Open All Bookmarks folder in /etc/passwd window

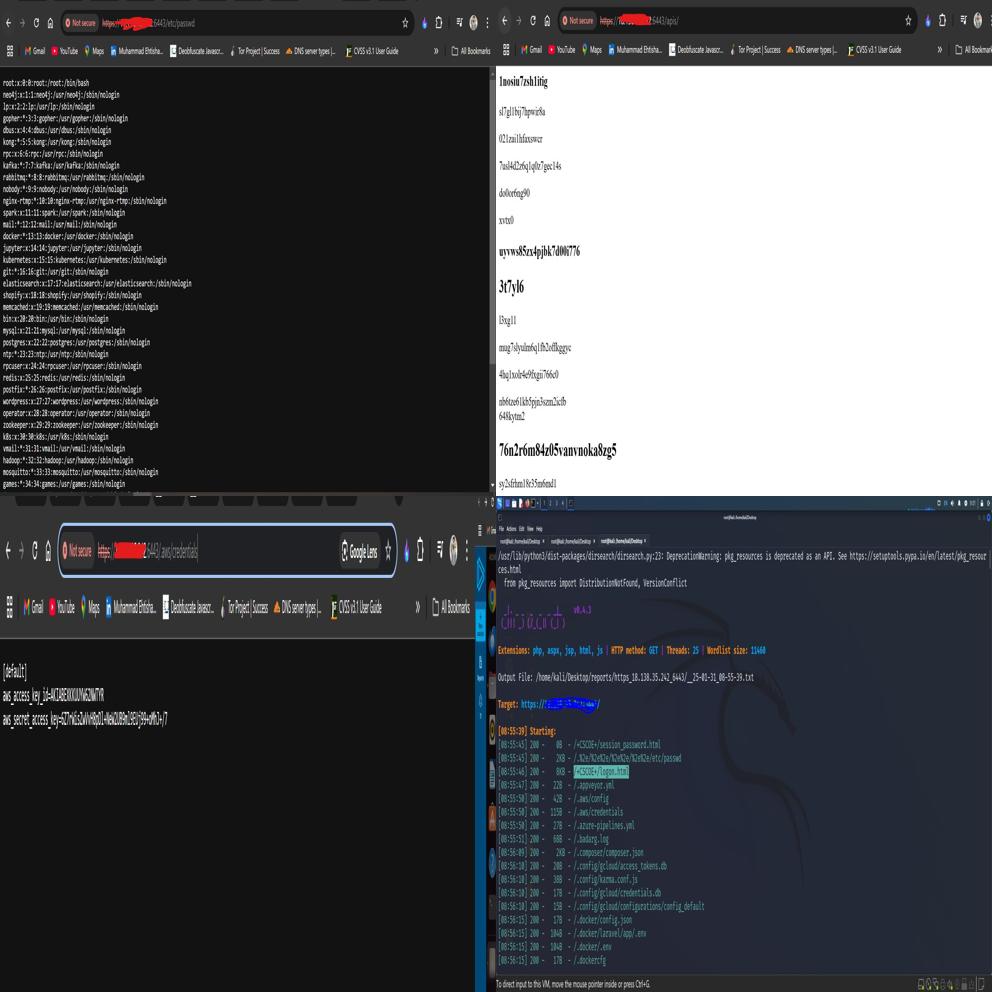[x=470, y=51]
